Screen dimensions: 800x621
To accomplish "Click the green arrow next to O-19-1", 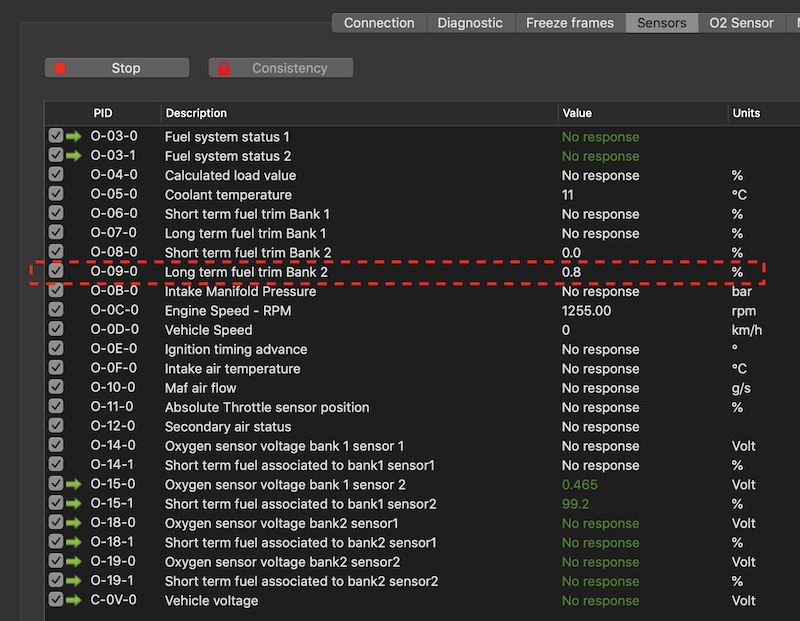I will (x=73, y=581).
